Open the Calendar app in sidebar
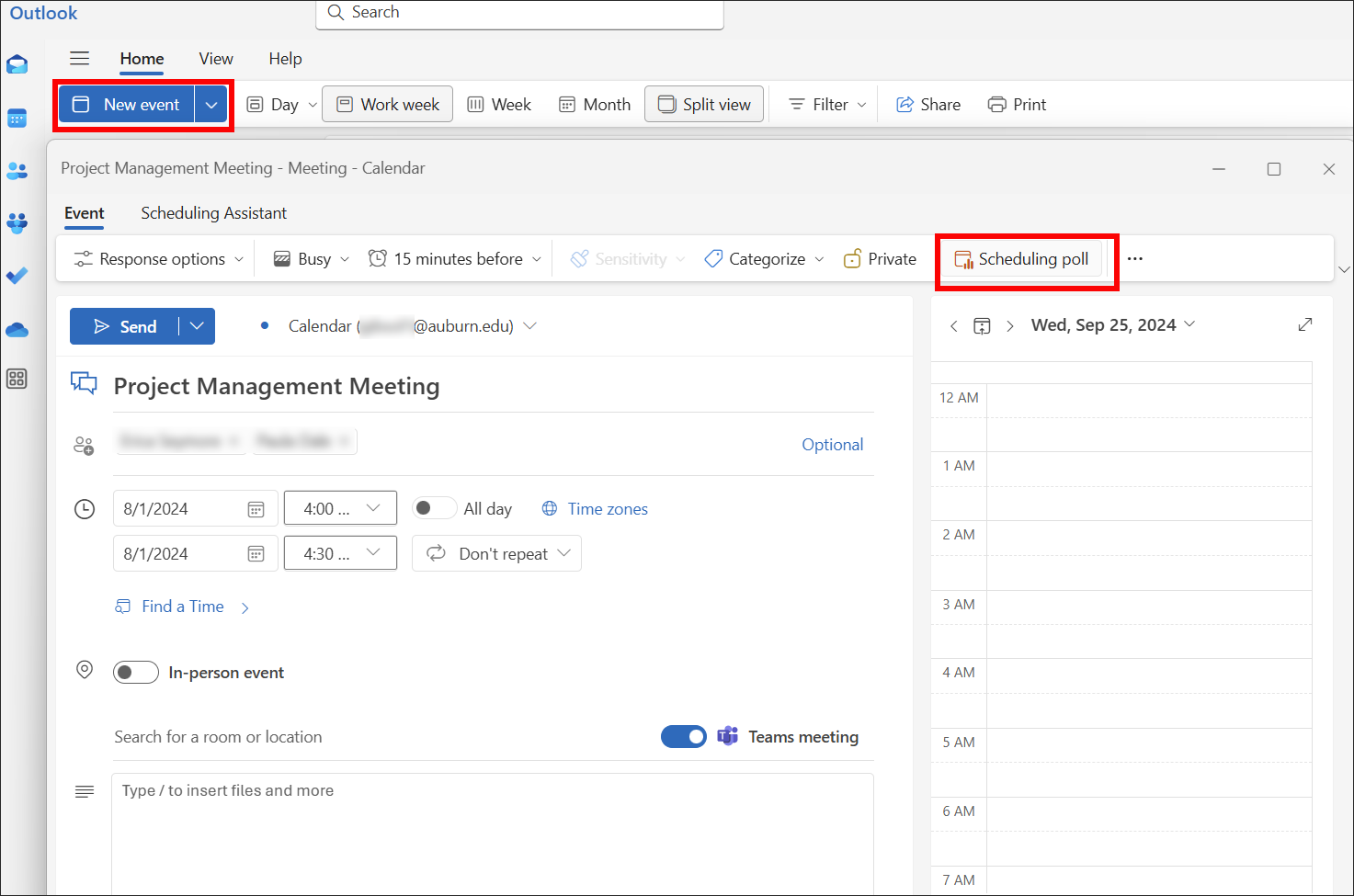1354x896 pixels. click(x=17, y=119)
